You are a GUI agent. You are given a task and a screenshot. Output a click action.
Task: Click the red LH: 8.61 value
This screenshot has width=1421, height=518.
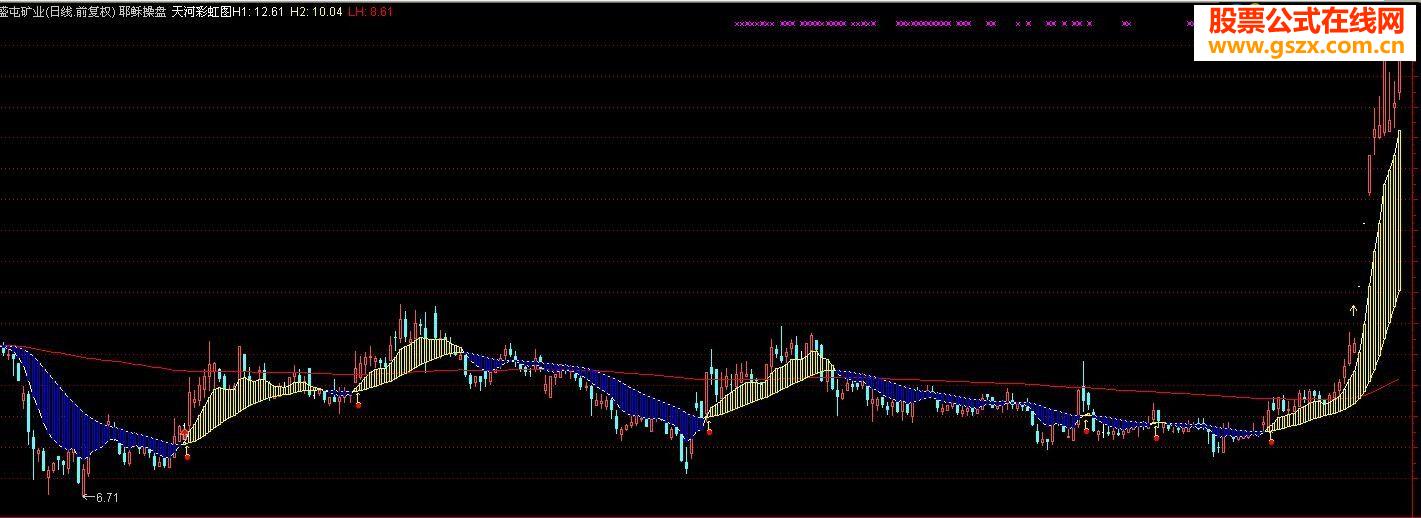coord(371,11)
